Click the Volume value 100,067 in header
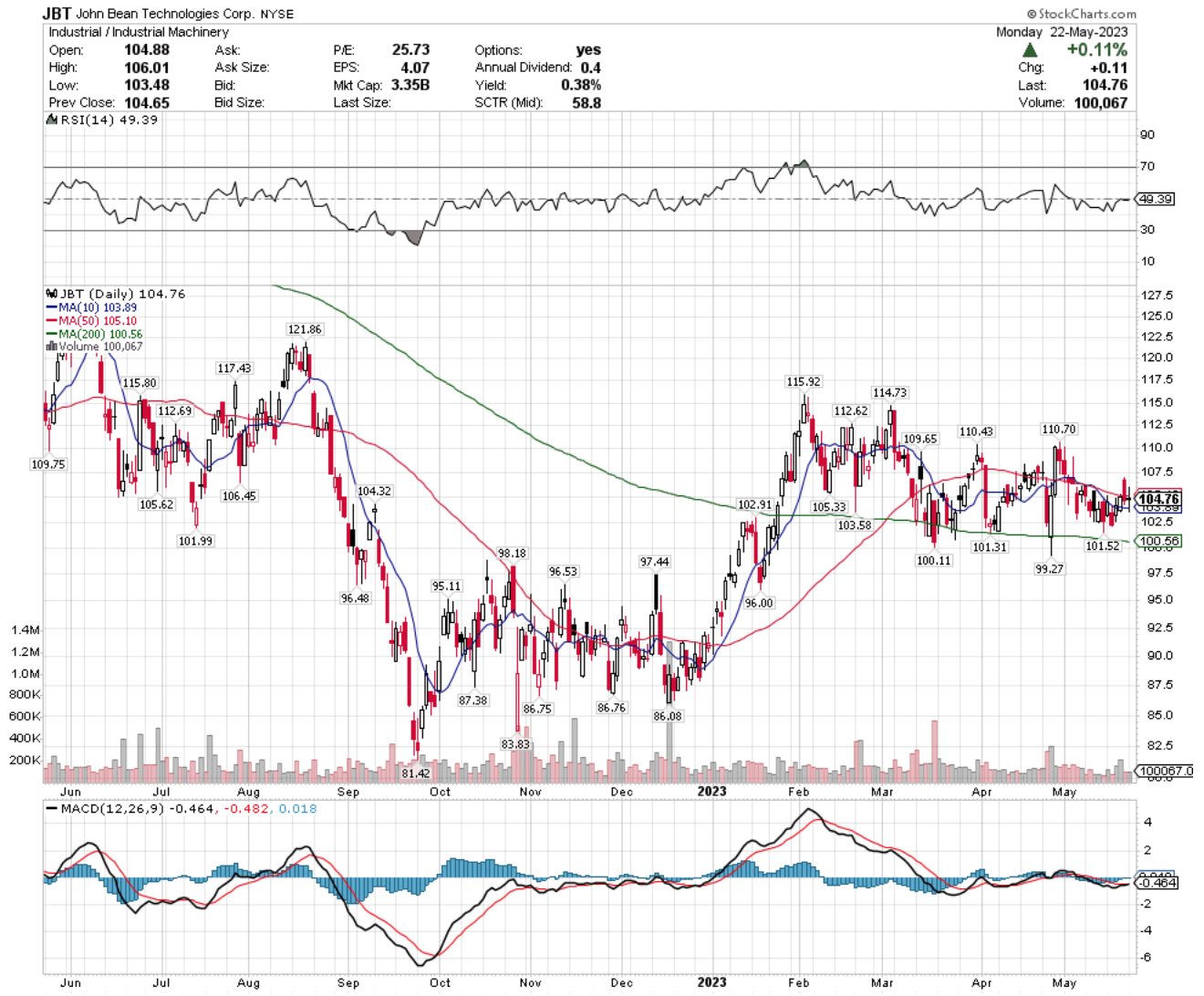 [1100, 102]
